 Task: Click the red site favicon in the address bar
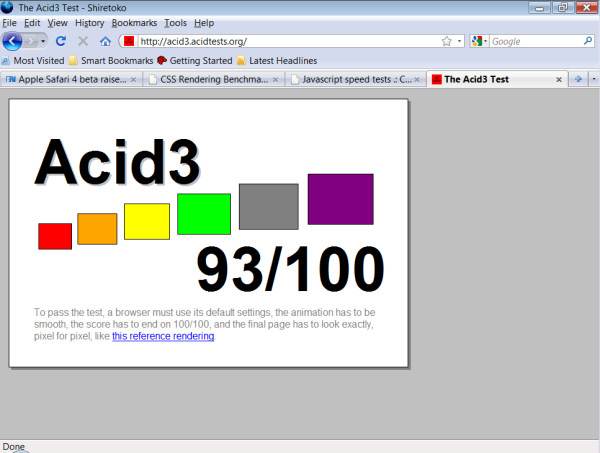tap(129, 41)
